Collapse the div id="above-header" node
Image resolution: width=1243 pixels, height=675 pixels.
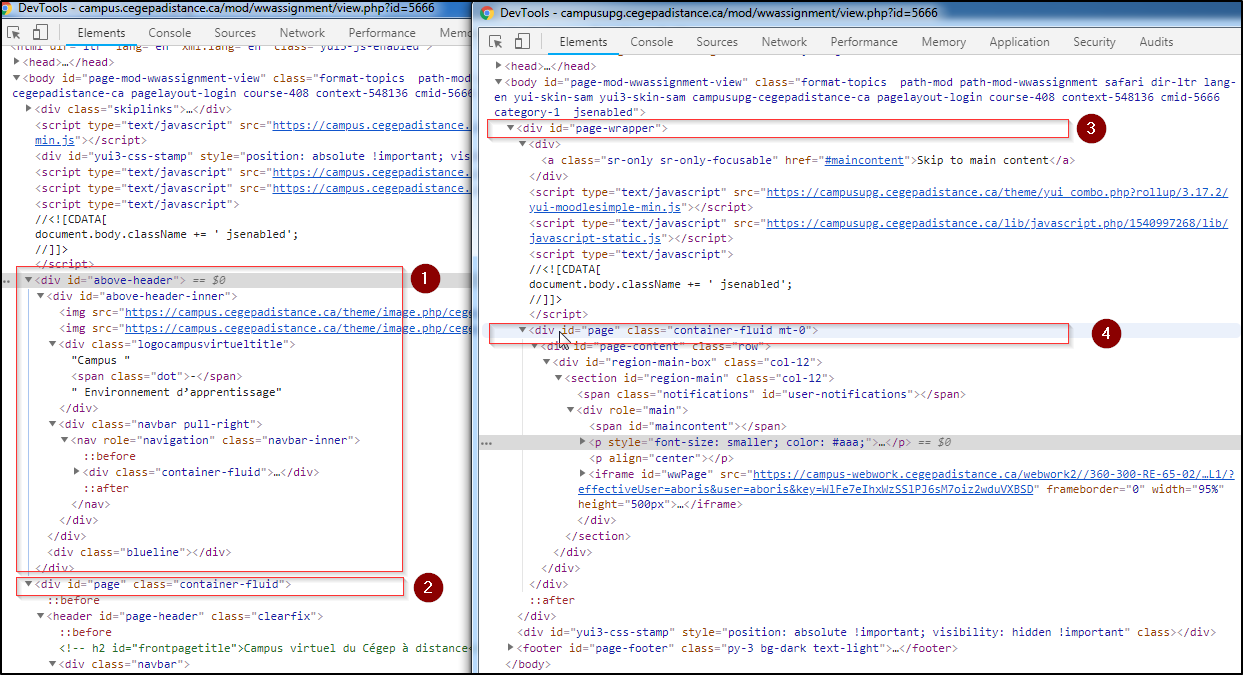[29, 280]
